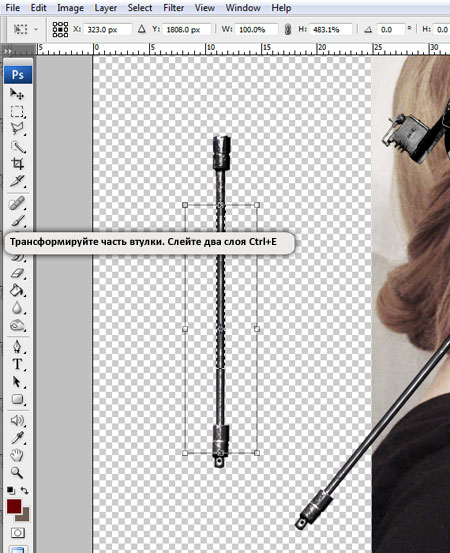Open the Edit menu
Screen dimensions: 450x553
click(x=38, y=8)
